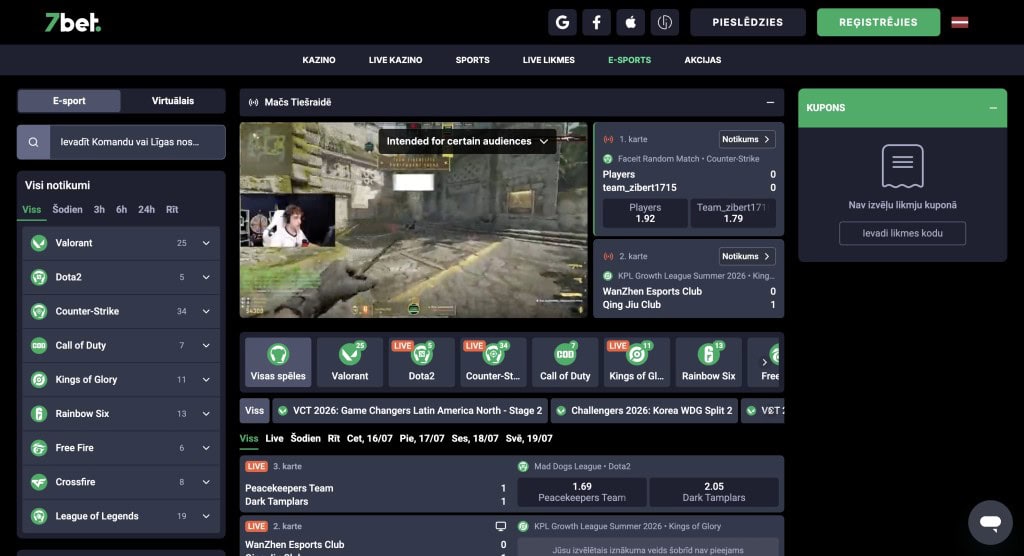This screenshot has height=556, width=1024.
Task: Open the Sports menu item
Action: 472,60
